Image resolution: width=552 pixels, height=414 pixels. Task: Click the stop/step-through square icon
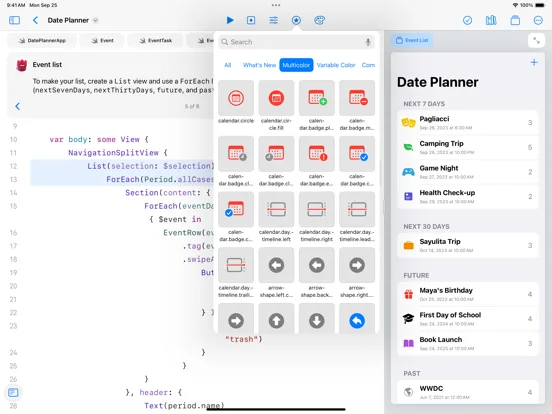251,20
